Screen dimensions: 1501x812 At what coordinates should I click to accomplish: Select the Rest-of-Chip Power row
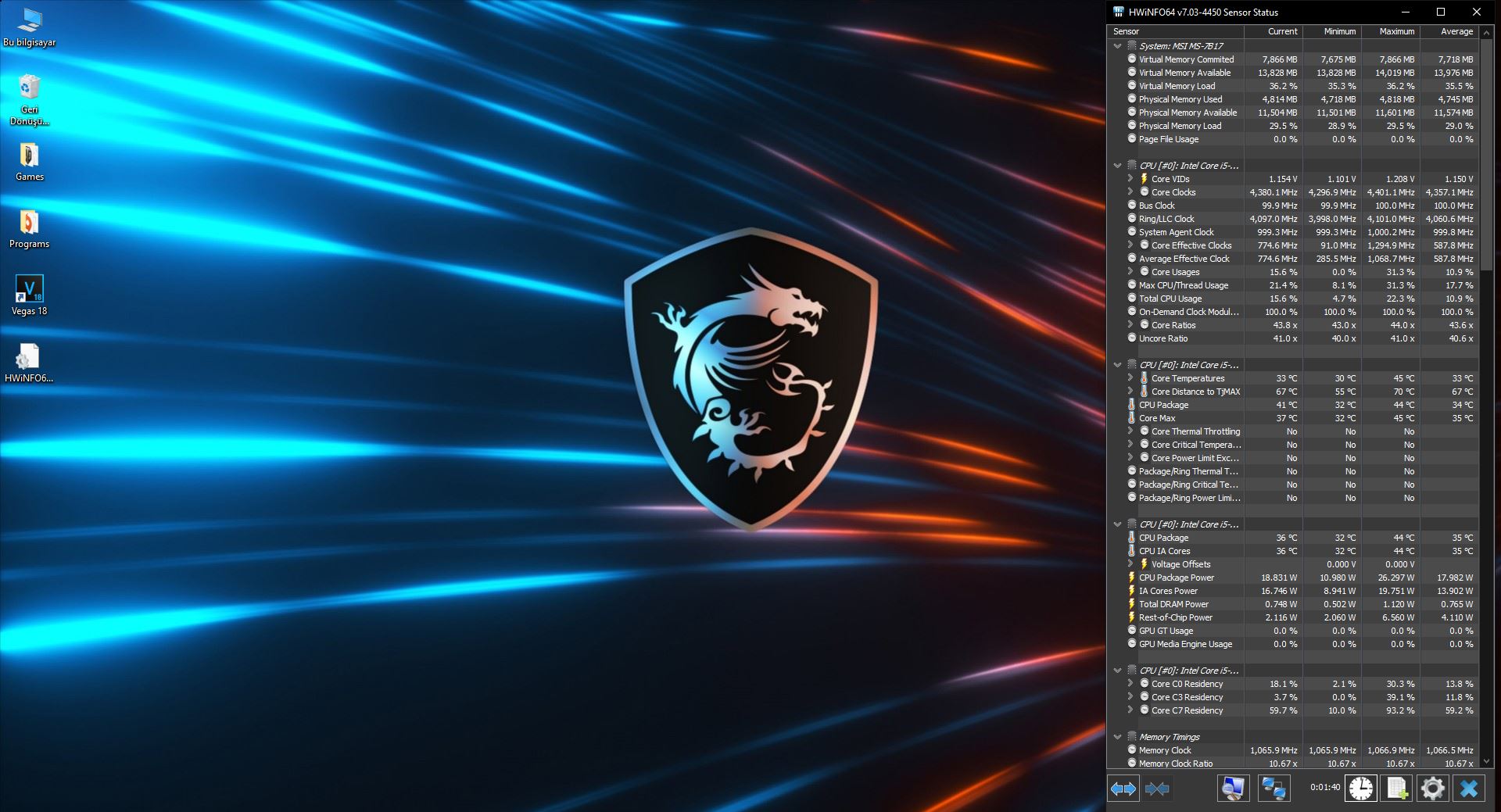coord(1293,617)
